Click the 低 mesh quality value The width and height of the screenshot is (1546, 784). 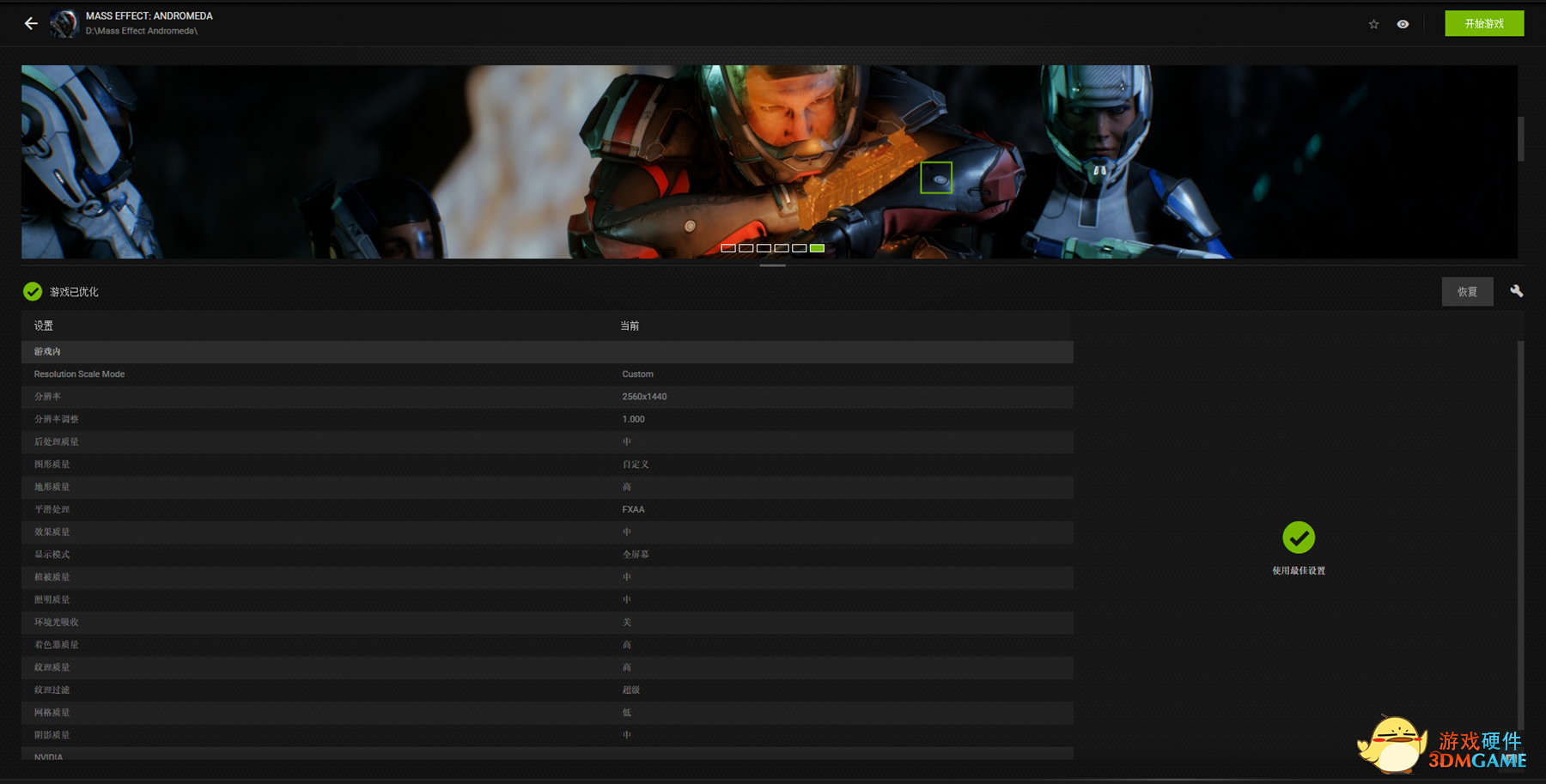tap(627, 712)
